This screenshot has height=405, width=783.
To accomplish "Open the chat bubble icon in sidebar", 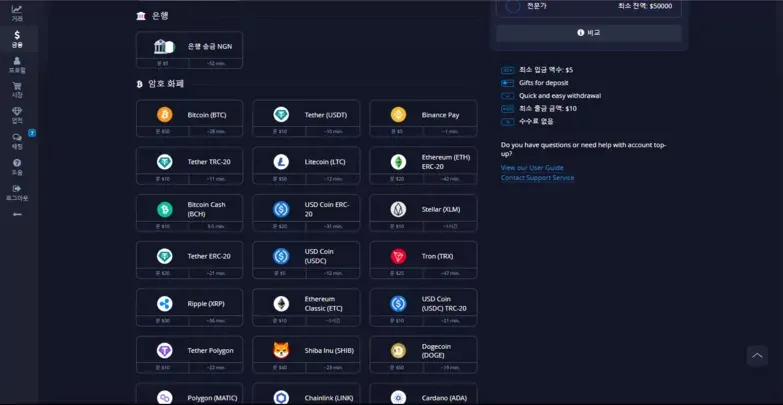I will [17, 137].
